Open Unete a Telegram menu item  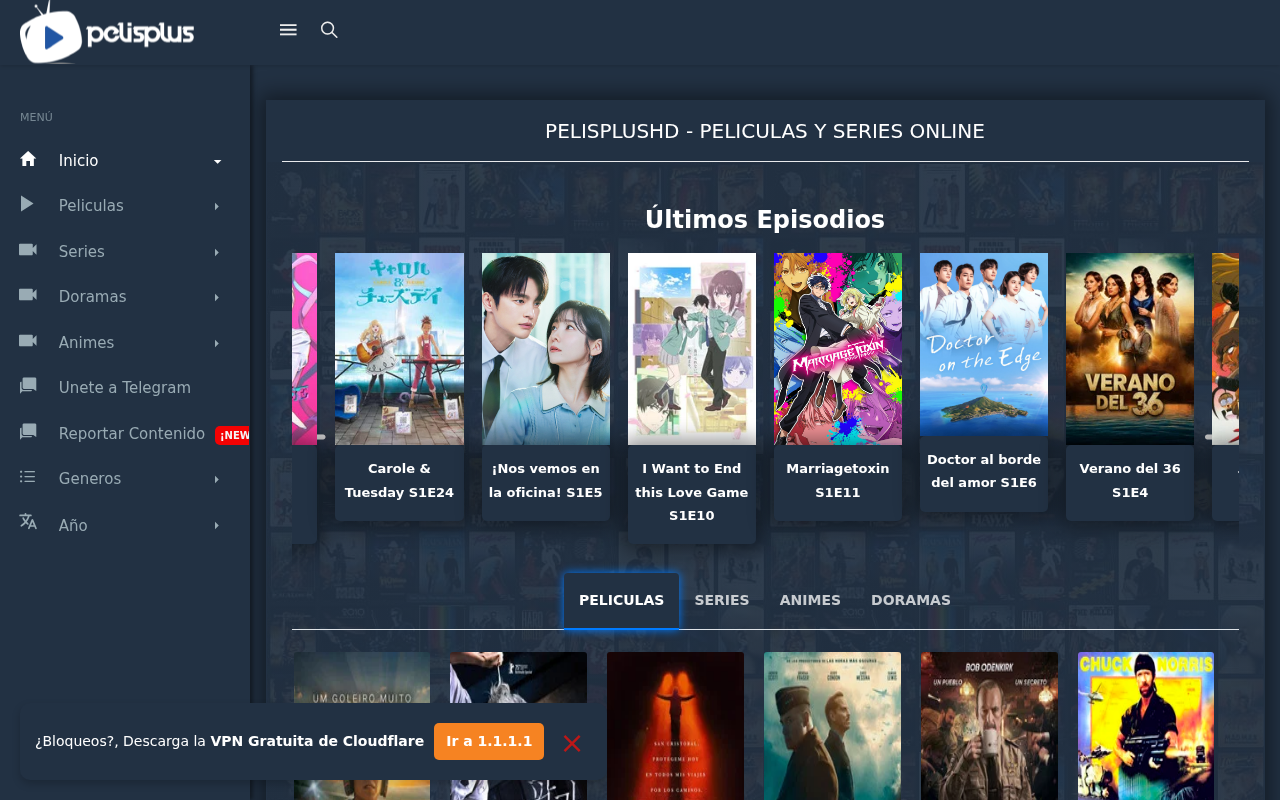[125, 387]
